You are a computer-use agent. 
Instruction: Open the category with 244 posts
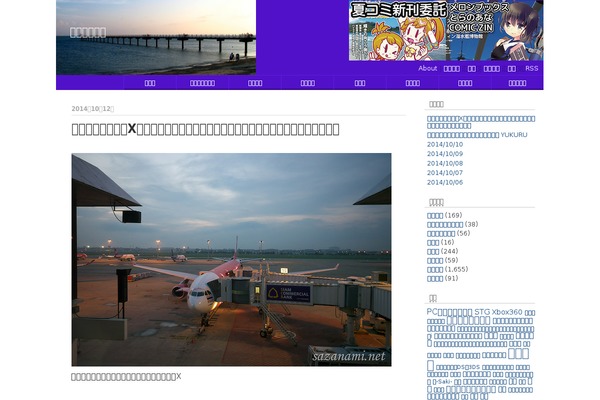pos(433,251)
